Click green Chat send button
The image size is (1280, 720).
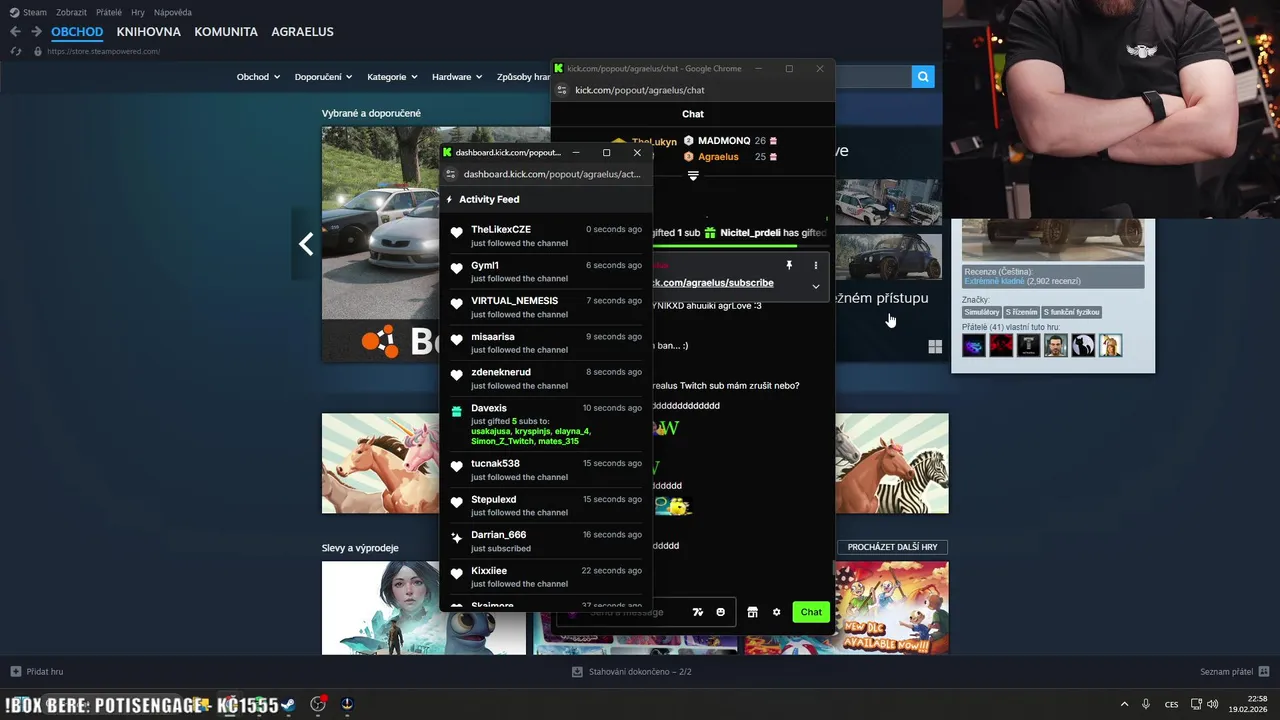(811, 612)
